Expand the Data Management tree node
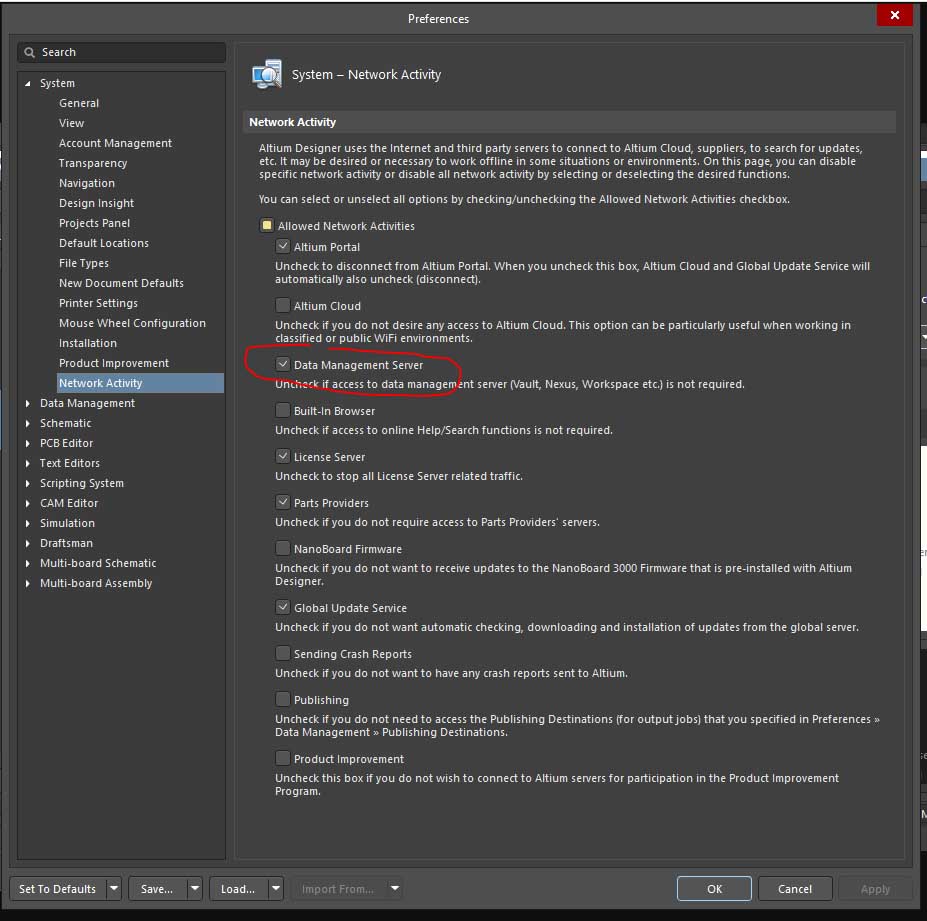The width and height of the screenshot is (927, 921). 28,404
